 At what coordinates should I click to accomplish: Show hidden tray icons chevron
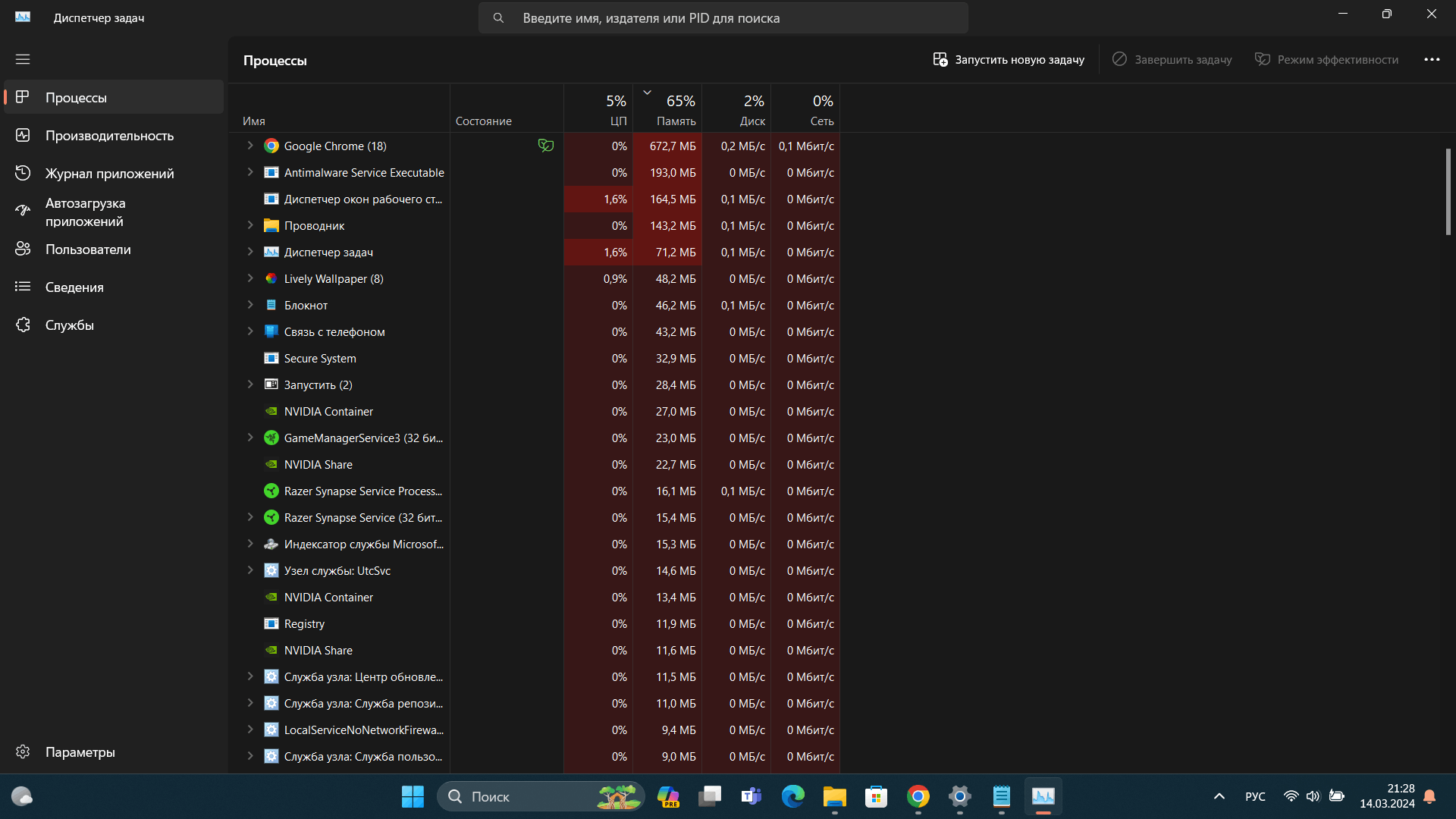click(1219, 796)
